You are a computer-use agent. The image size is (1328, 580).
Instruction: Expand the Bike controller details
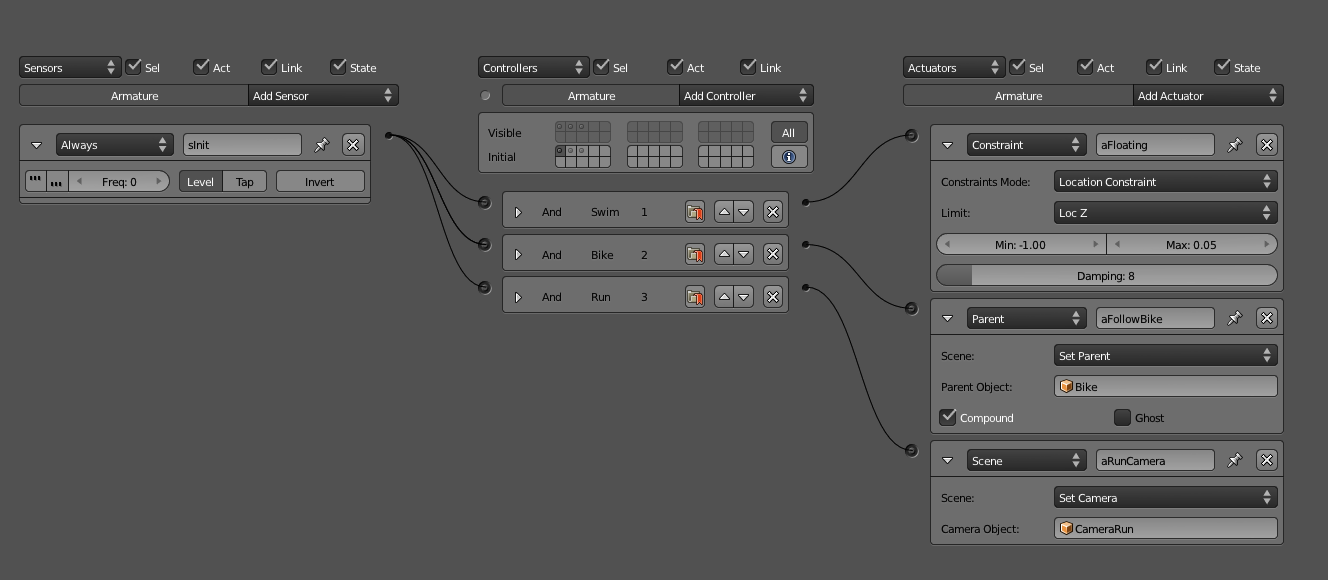pyautogui.click(x=518, y=255)
